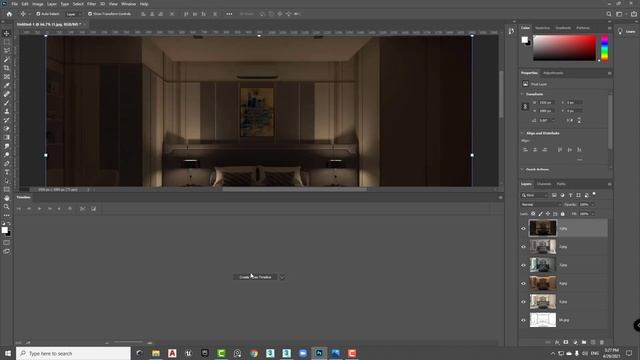640x360 pixels.
Task: Open the search icon at top right
Action: (609, 14)
